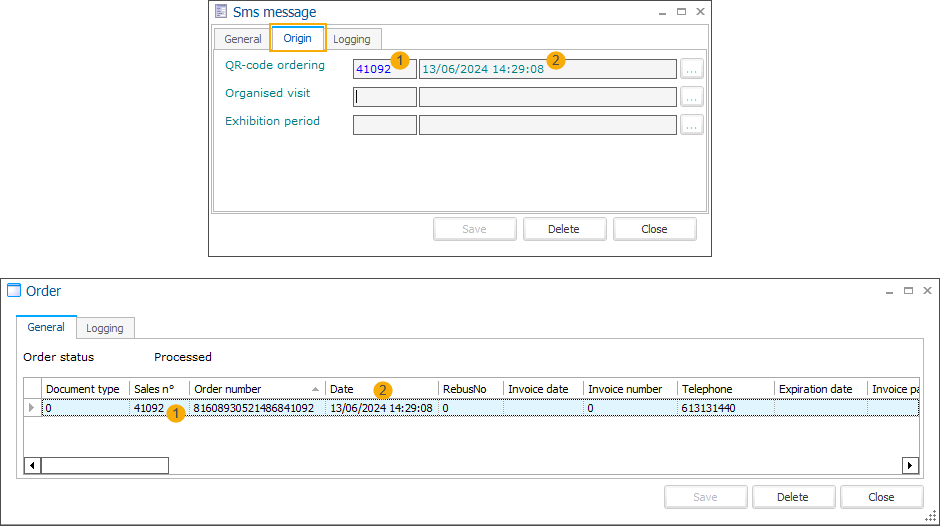Click the Sales n° column header
Viewport: 940px width, 526px height.
[158, 389]
